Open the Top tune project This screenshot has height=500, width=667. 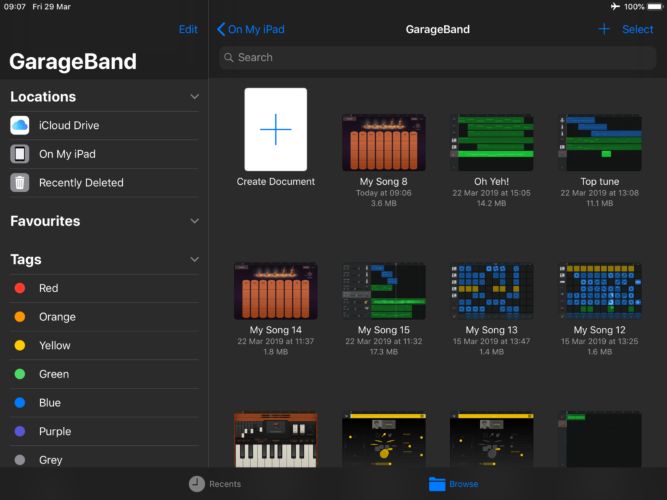[x=600, y=142]
